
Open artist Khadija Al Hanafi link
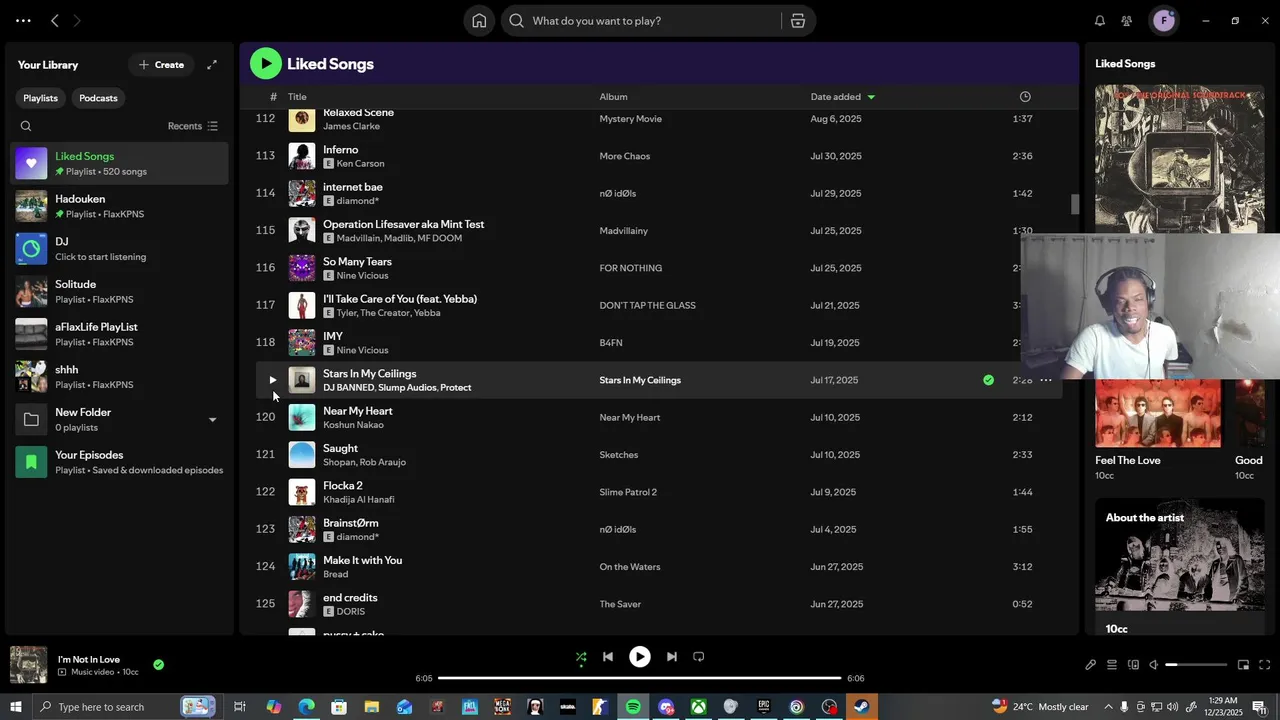tap(359, 500)
